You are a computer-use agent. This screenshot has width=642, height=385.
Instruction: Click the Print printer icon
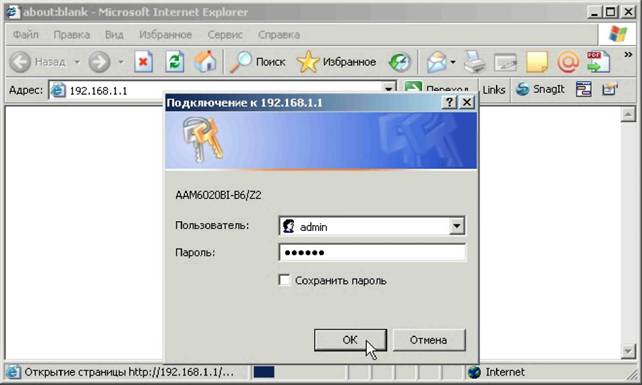pyautogui.click(x=474, y=62)
